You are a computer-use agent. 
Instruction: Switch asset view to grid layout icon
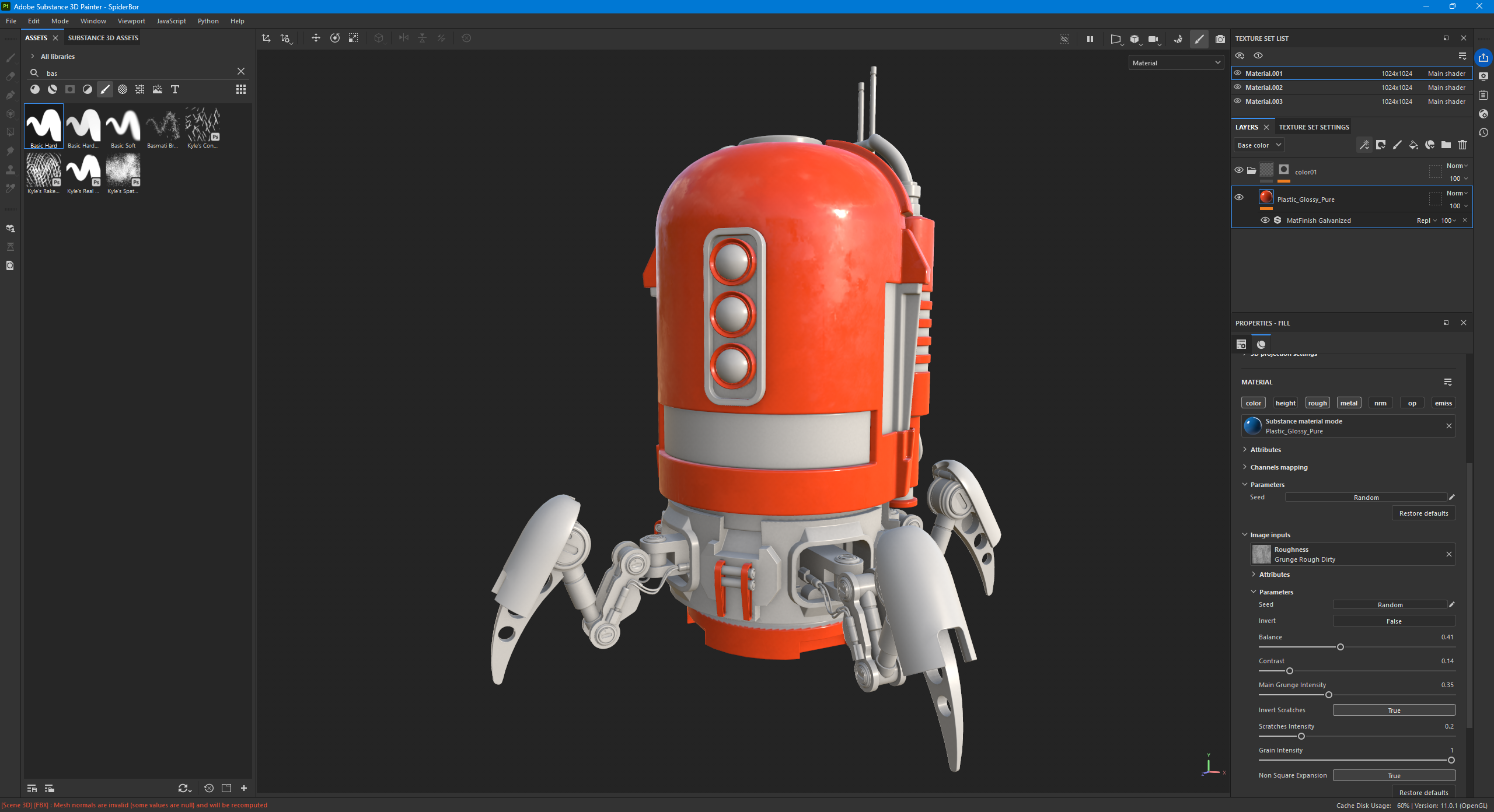click(x=241, y=89)
